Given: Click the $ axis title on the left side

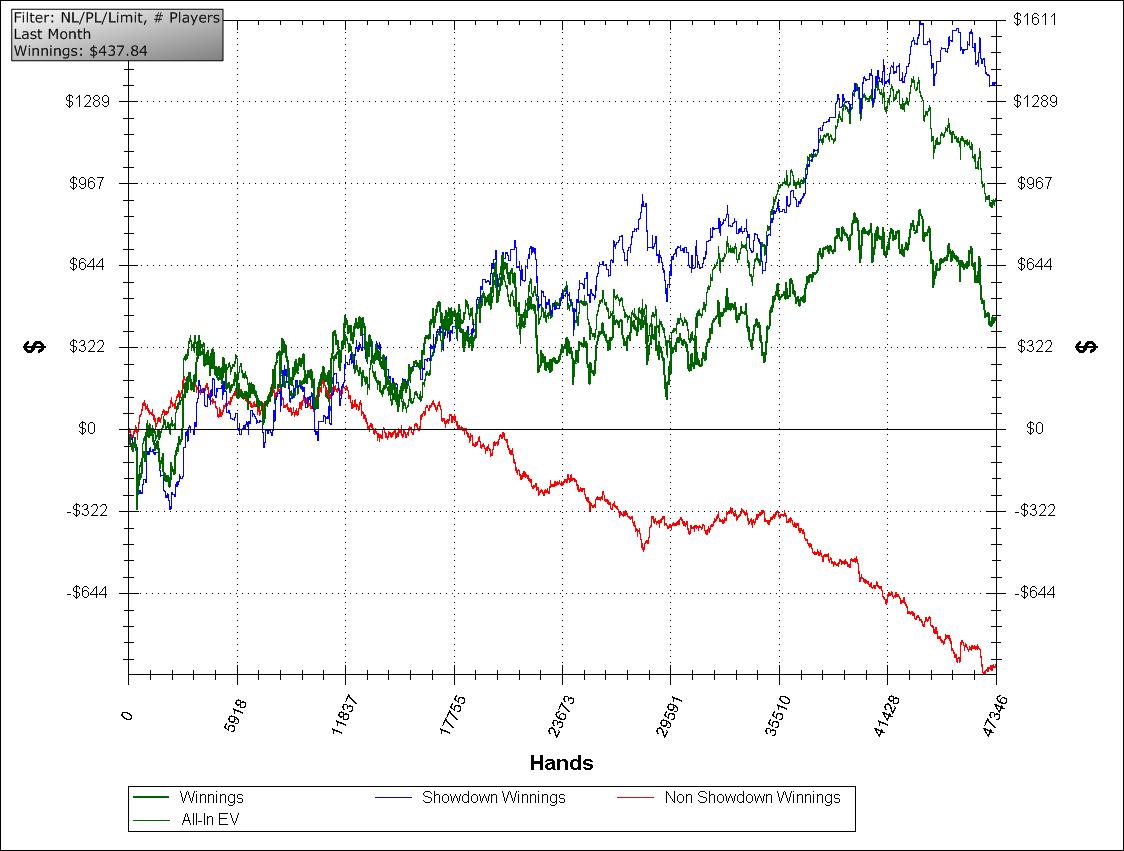Looking at the screenshot, I should point(34,346).
